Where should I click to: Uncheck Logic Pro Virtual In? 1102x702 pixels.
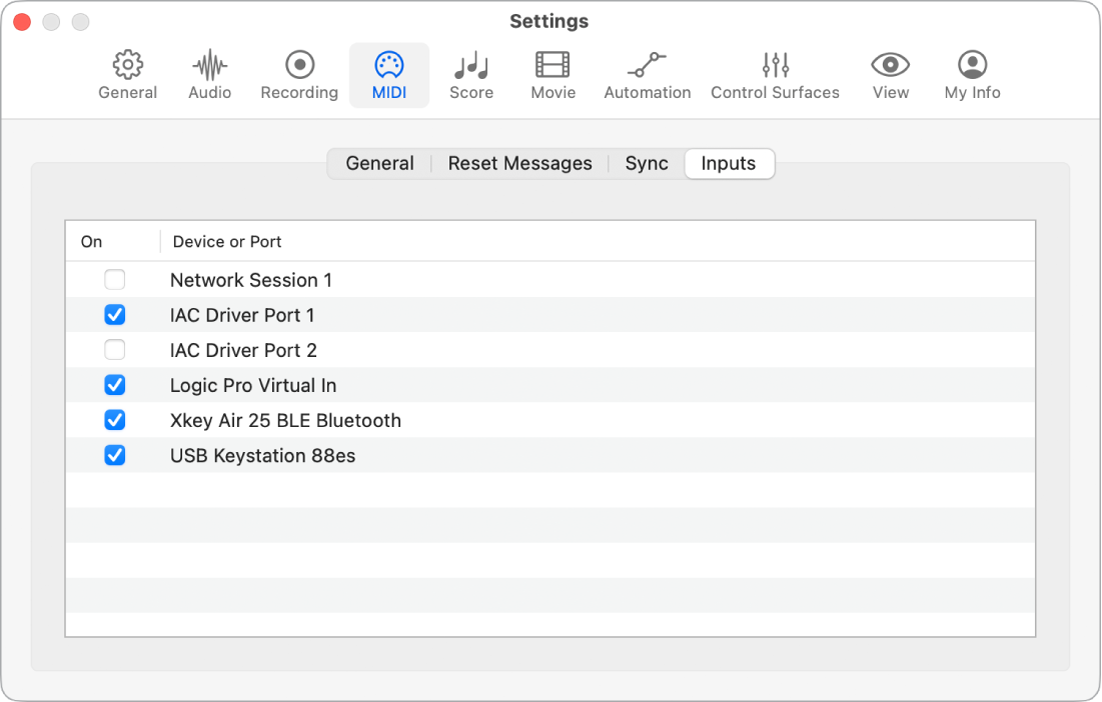pyautogui.click(x=114, y=385)
